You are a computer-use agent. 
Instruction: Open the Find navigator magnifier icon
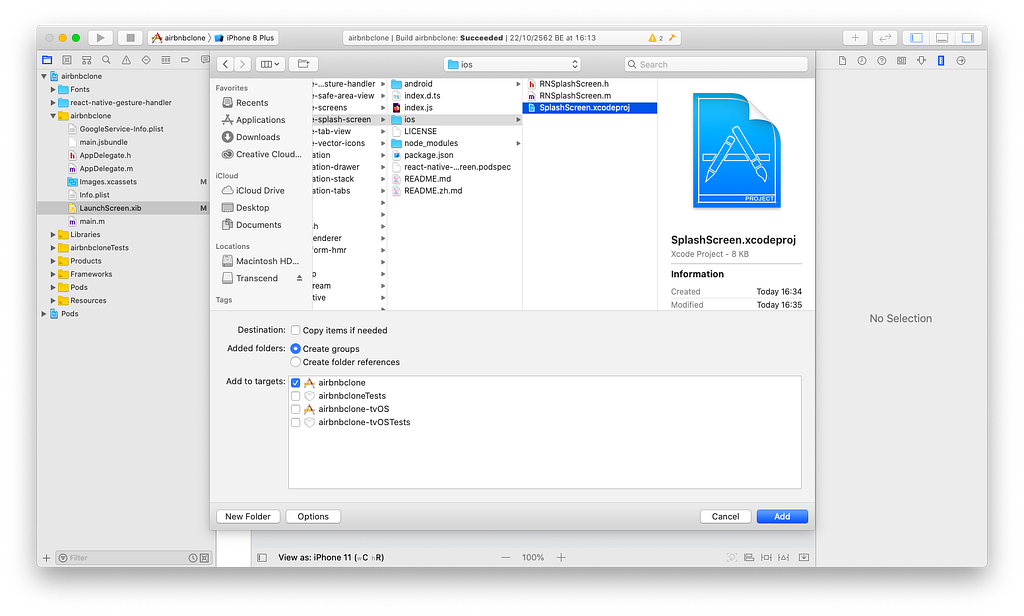coord(106,60)
